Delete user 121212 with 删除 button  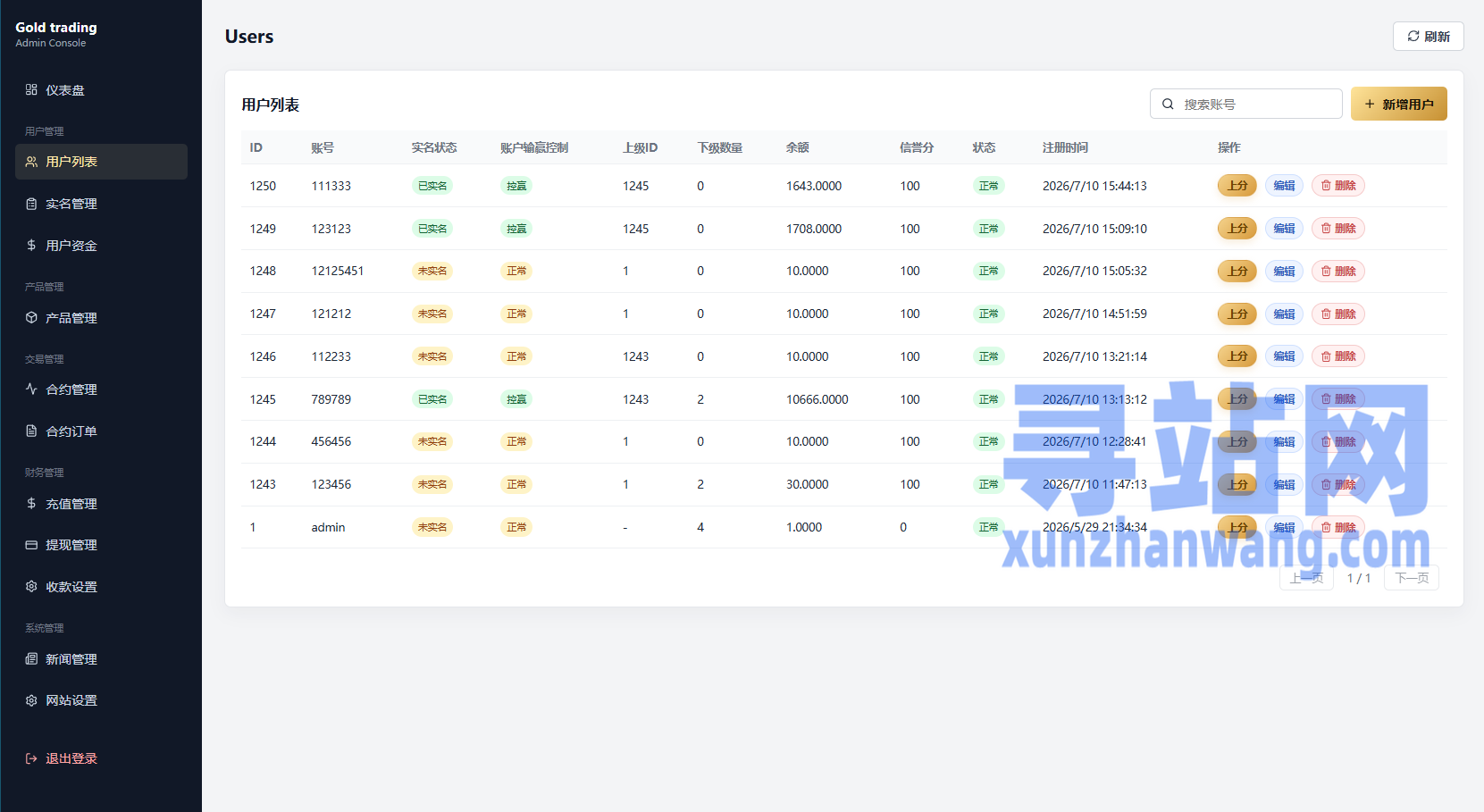tap(1337, 314)
